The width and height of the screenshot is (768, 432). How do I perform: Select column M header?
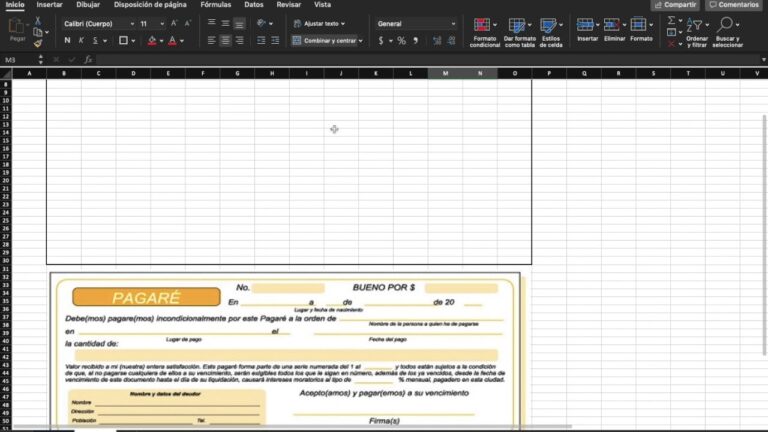pos(445,73)
